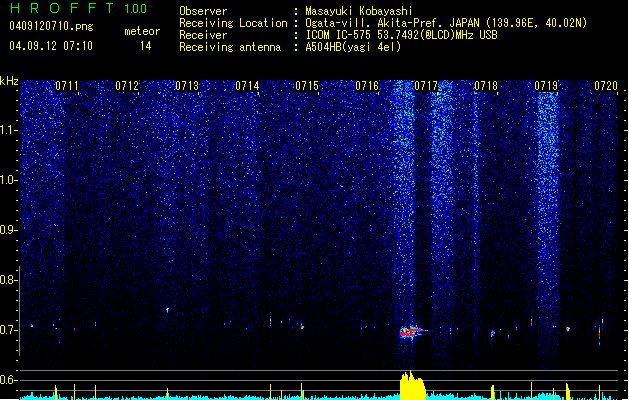Click the round echo spot right of 0719
This screenshot has height=400, width=629.
[568, 329]
